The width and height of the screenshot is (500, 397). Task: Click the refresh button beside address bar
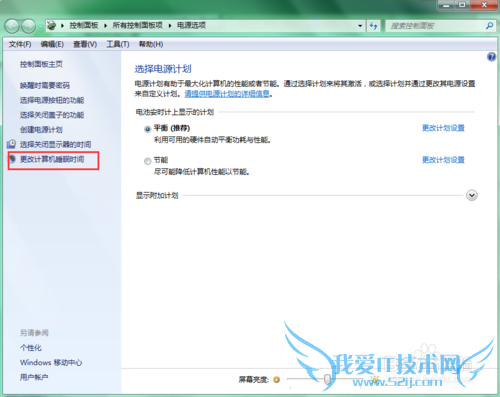[x=374, y=26]
